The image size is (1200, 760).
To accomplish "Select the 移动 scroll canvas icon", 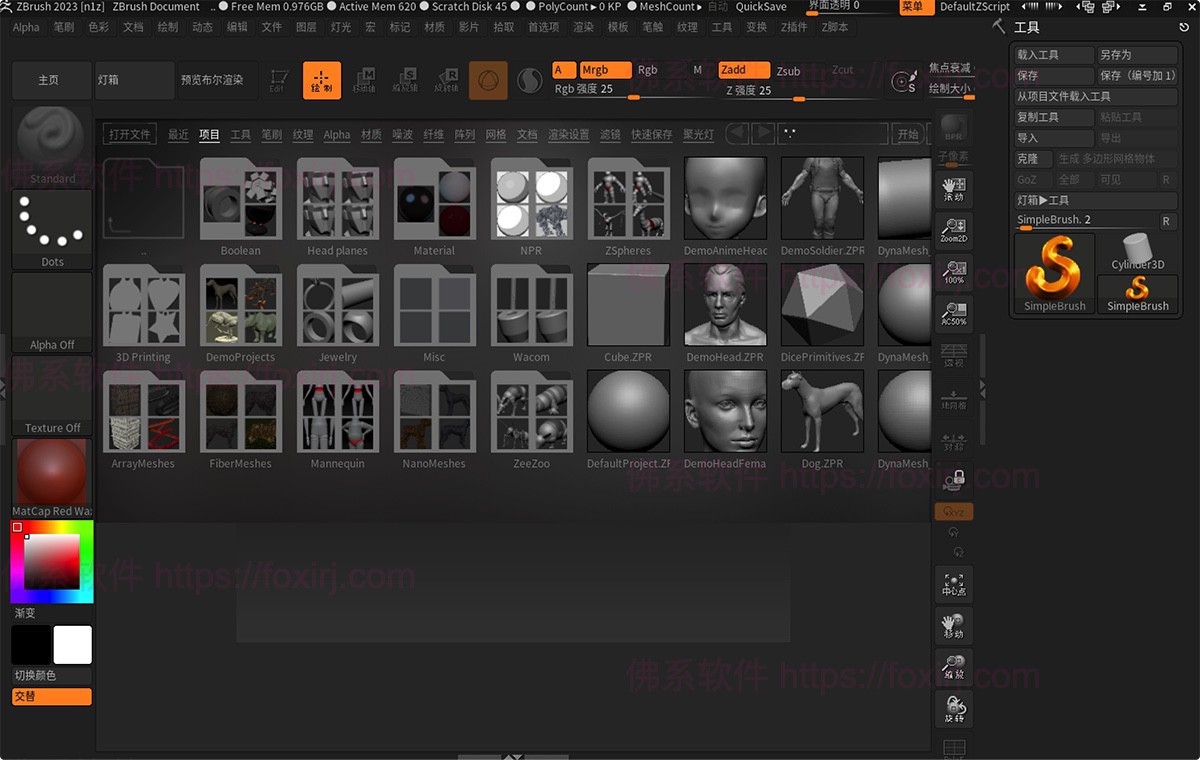I will click(x=952, y=626).
